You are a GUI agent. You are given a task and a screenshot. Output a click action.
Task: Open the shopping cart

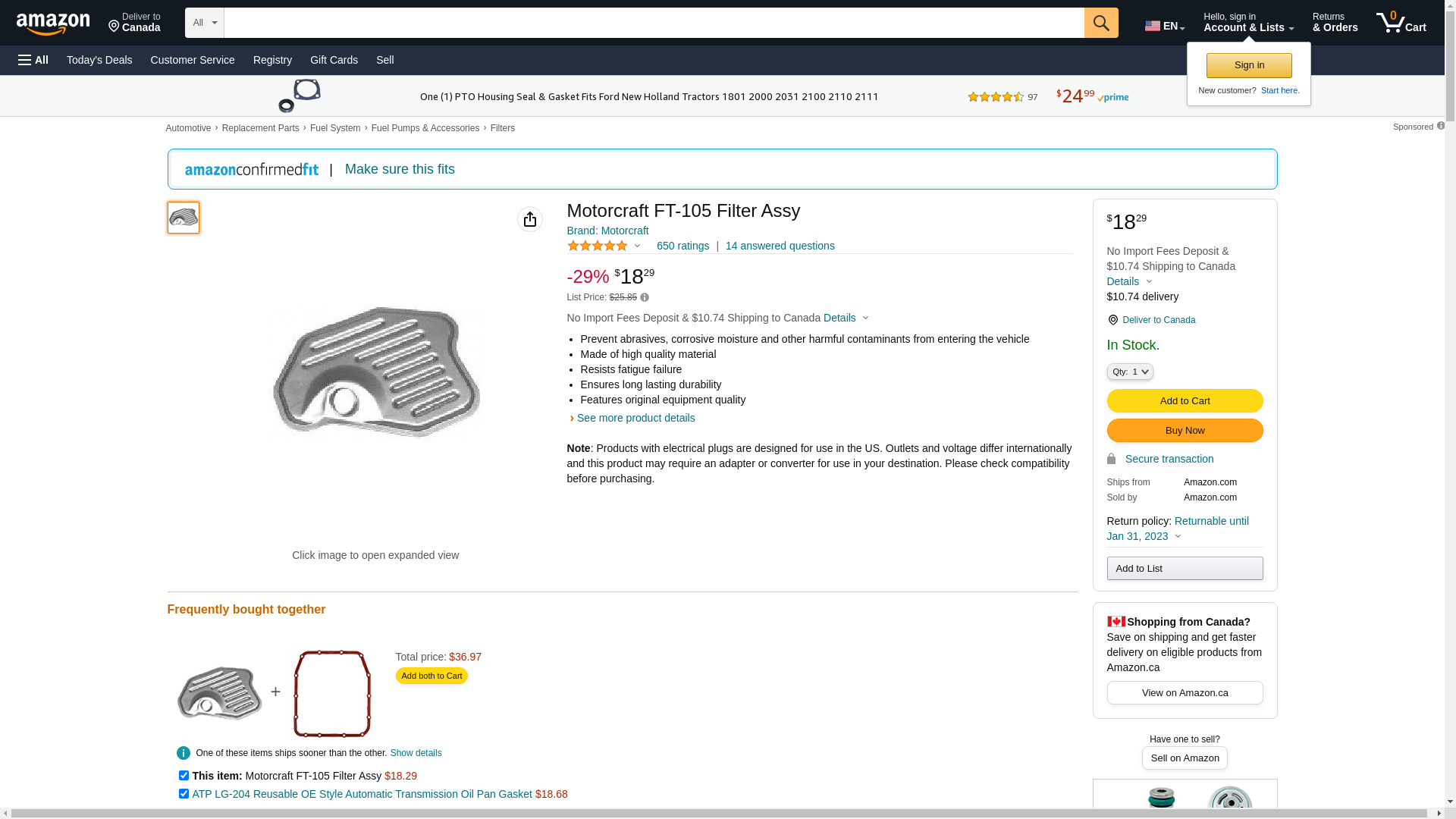point(1401,23)
